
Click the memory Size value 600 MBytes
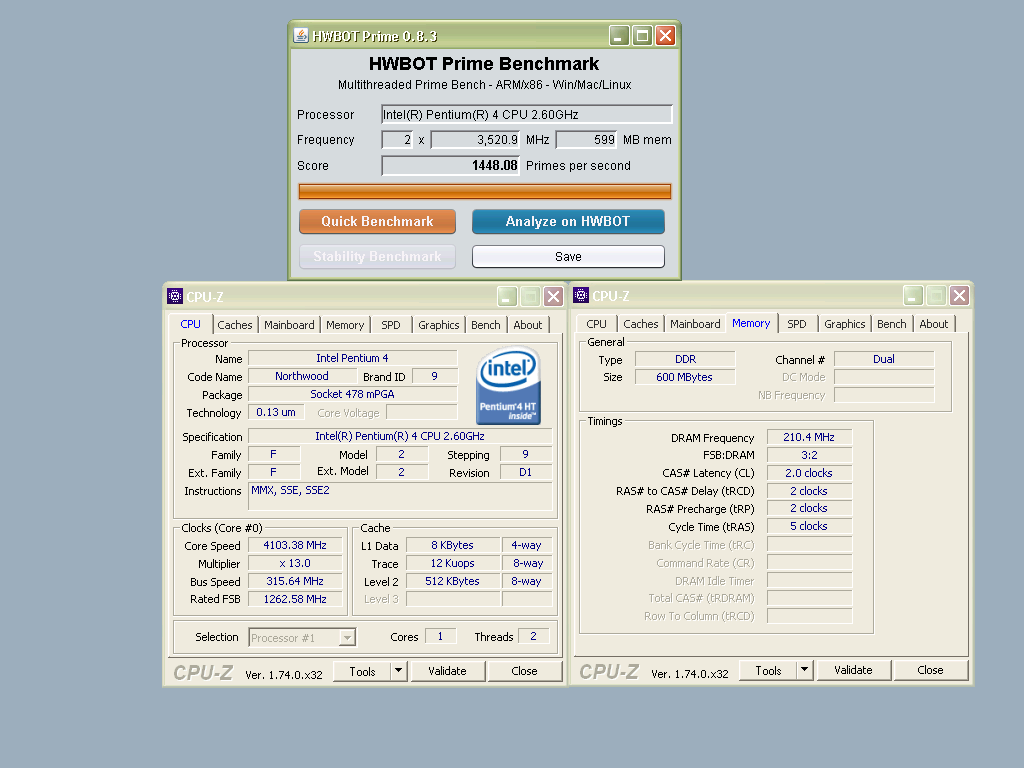pyautogui.click(x=684, y=377)
